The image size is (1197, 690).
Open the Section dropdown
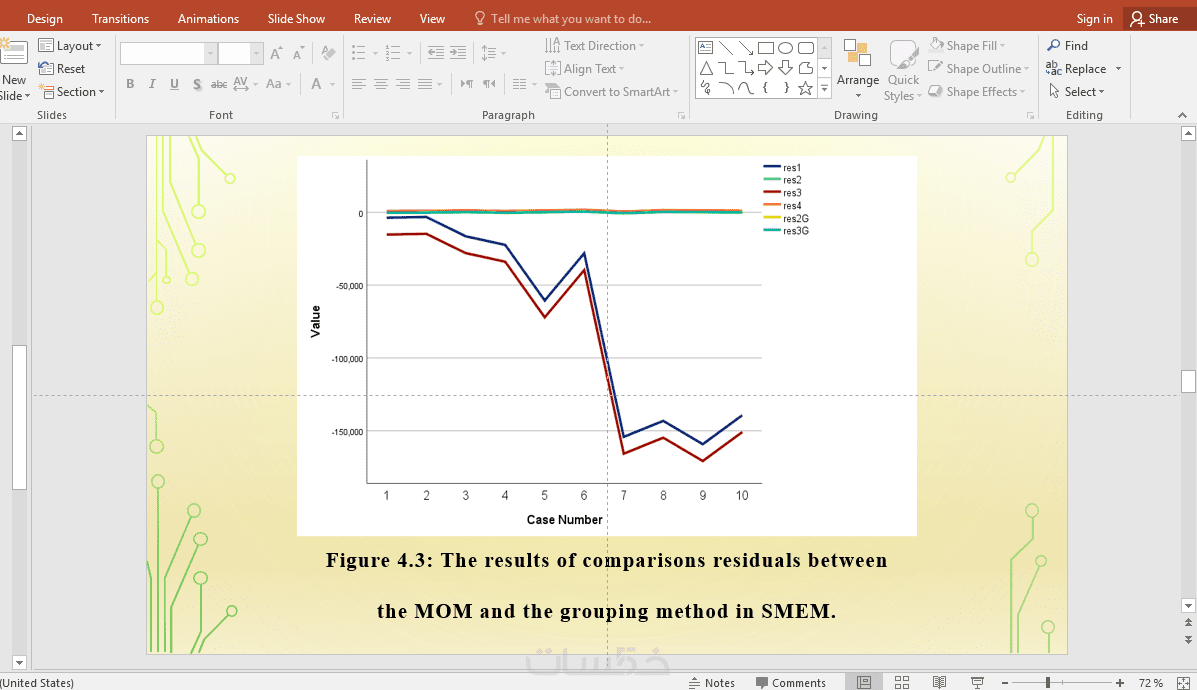[x=72, y=92]
